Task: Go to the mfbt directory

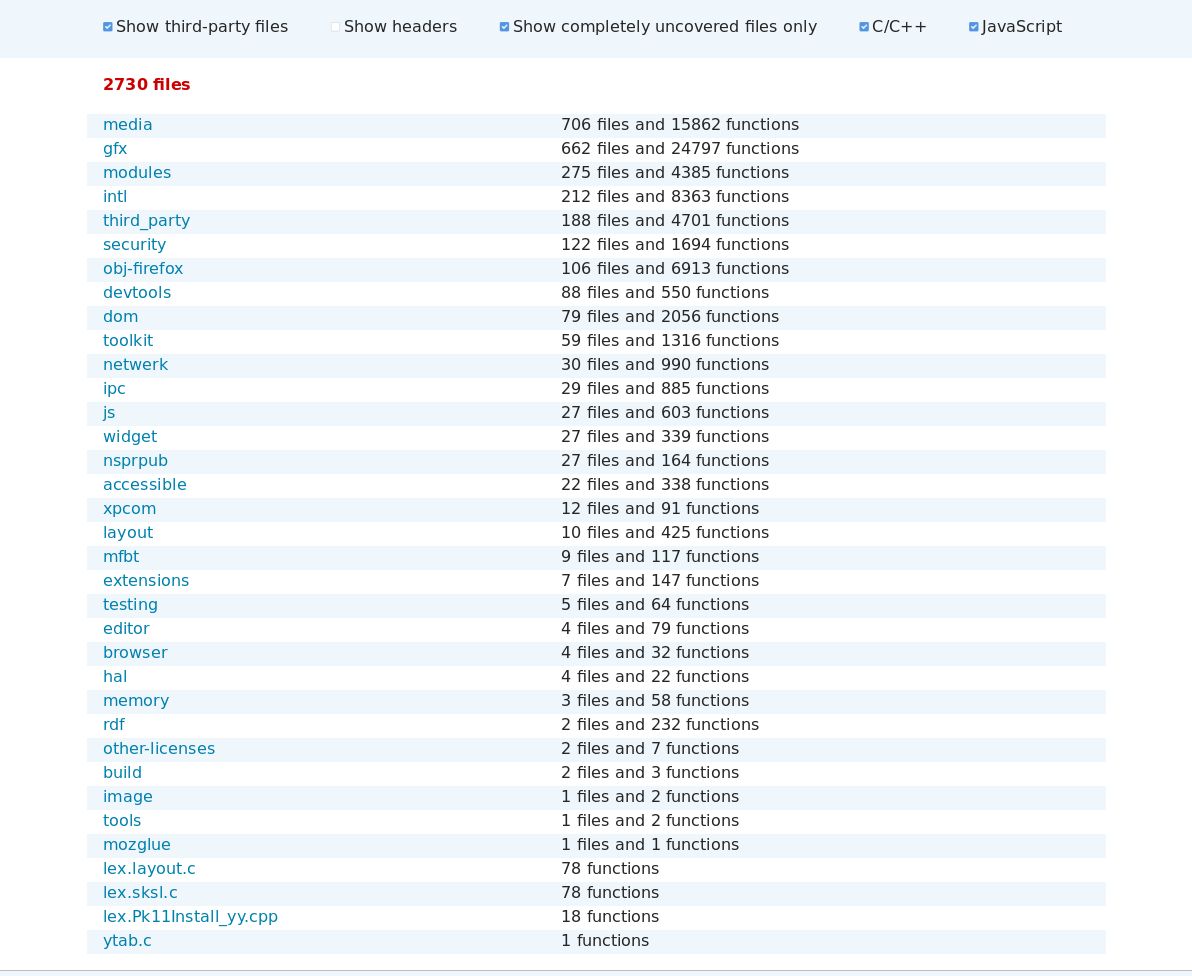Action: pyautogui.click(x=121, y=557)
